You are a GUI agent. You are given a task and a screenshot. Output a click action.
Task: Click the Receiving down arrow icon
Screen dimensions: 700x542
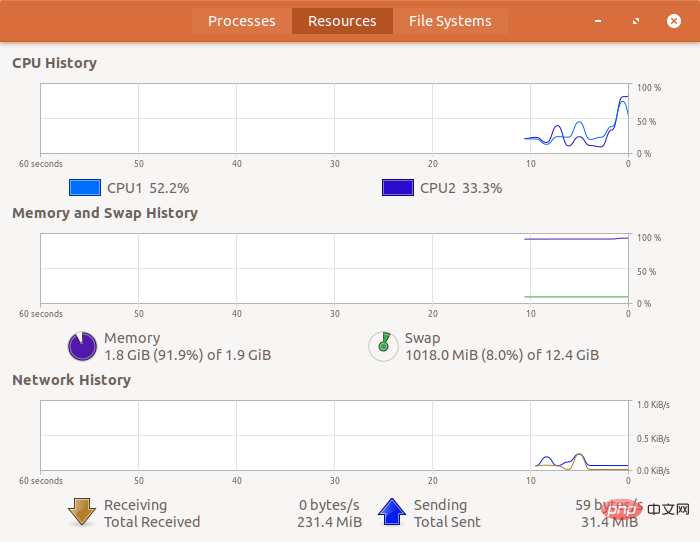pos(81,512)
